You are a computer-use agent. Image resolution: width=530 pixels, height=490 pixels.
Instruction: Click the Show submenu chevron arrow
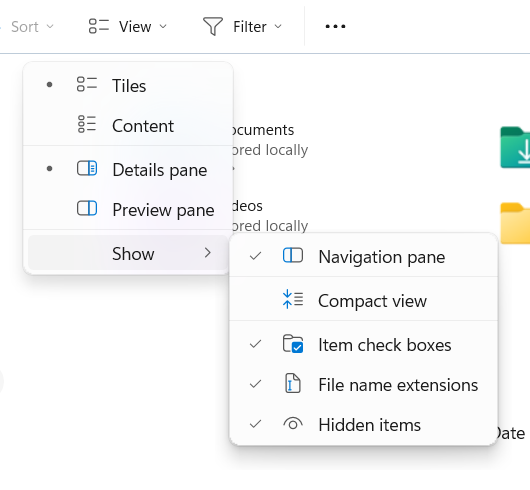click(208, 253)
